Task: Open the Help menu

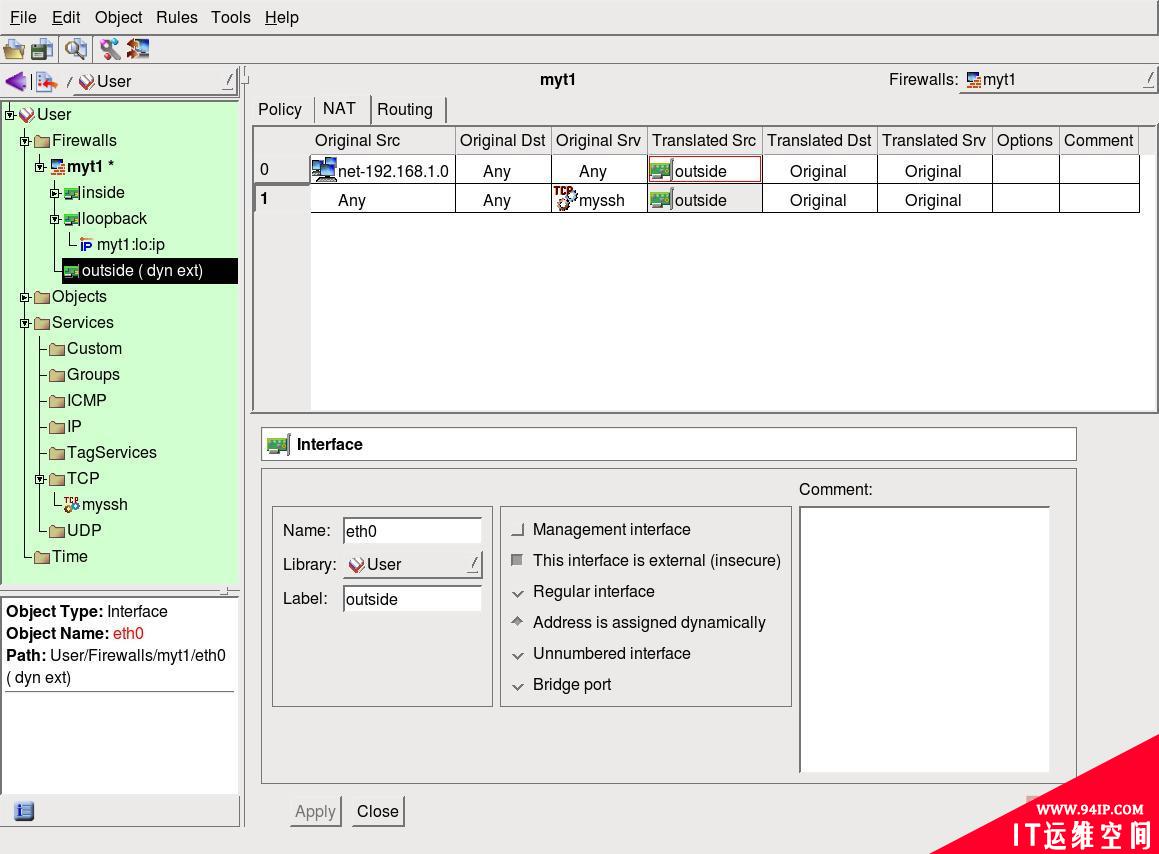Action: pyautogui.click(x=282, y=17)
